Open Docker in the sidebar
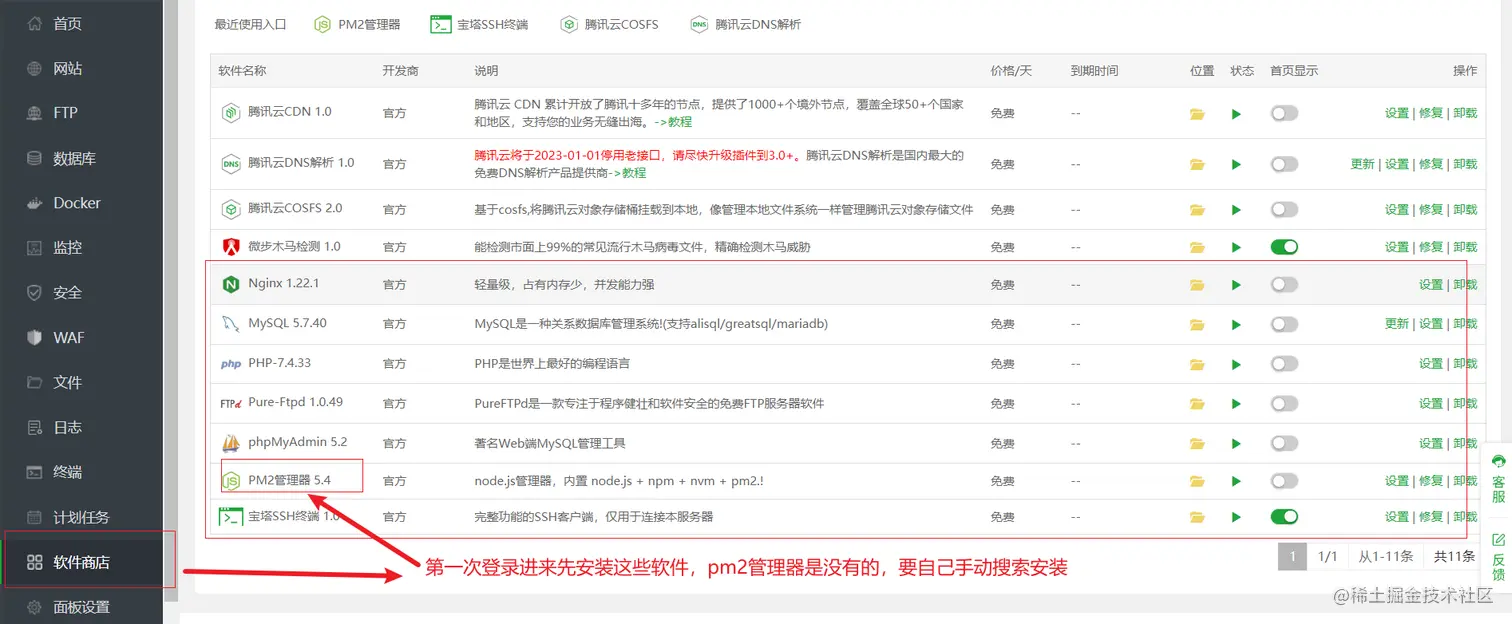Viewport: 1512px width, 624px height. (x=77, y=203)
